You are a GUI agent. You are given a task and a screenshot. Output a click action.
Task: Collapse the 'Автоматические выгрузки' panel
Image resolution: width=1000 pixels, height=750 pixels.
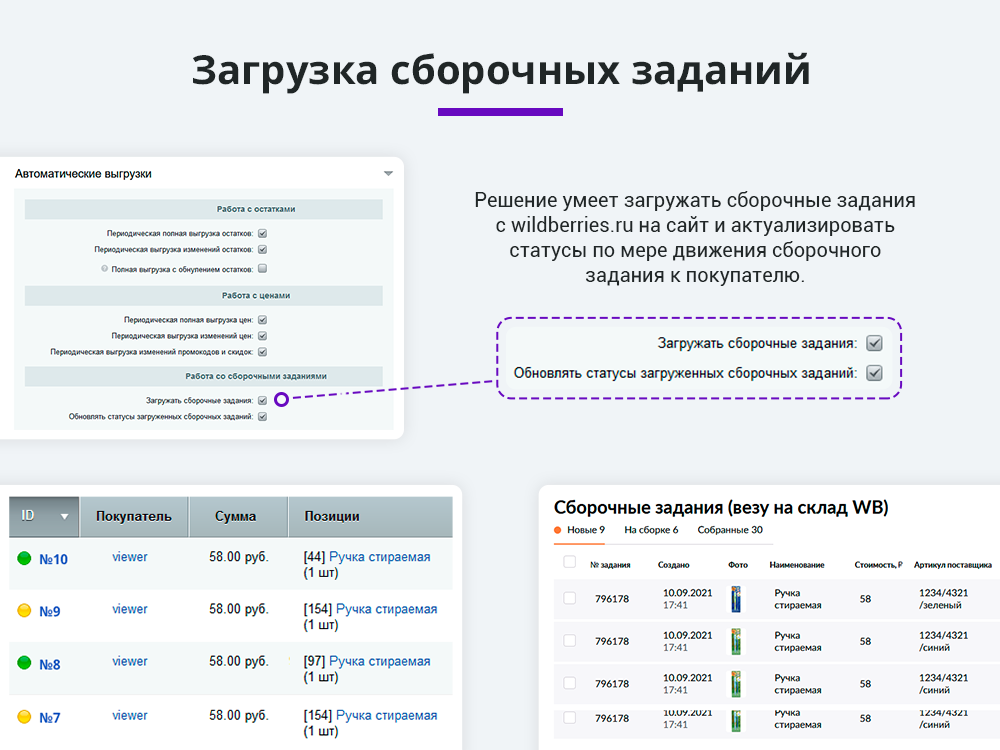pyautogui.click(x=386, y=172)
